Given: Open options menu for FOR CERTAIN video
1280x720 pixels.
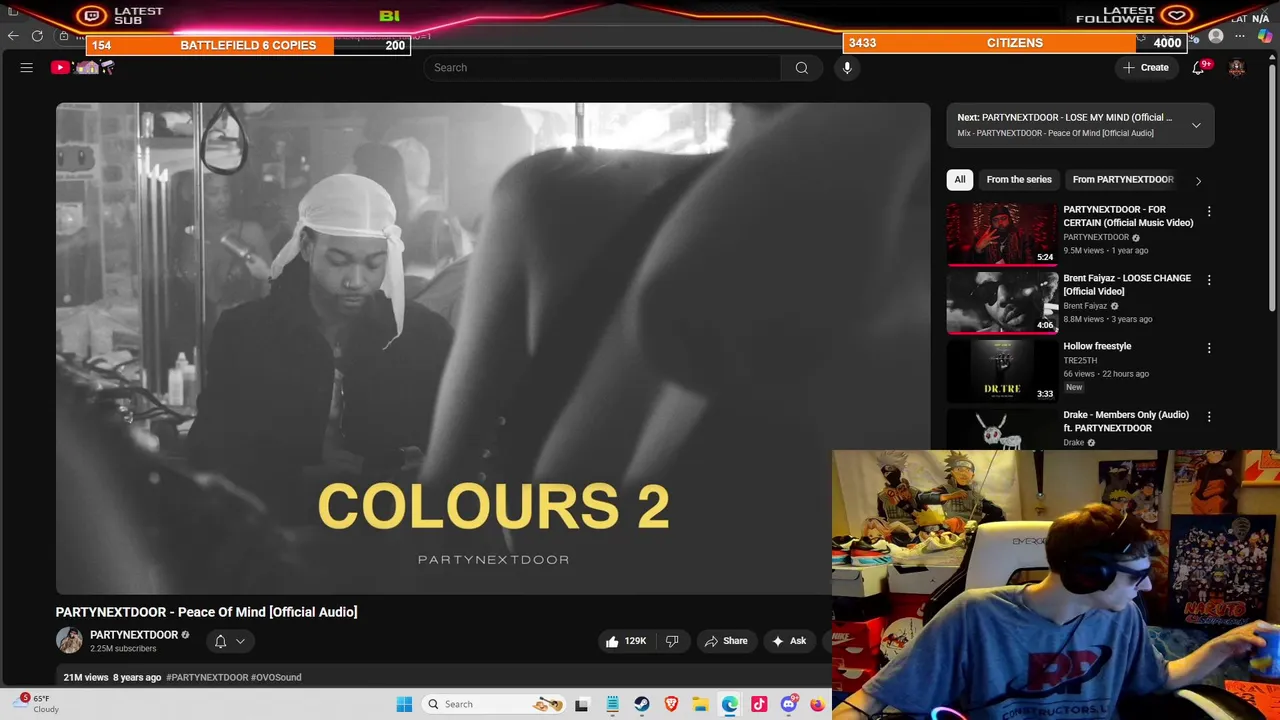Looking at the screenshot, I should click(1209, 212).
